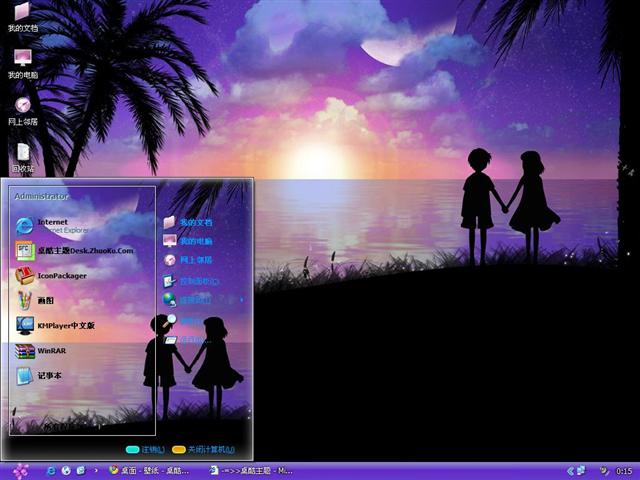This screenshot has height=480, width=640.
Task: Switch to the -=>>桌酷主题 taskbar window
Action: point(251,471)
